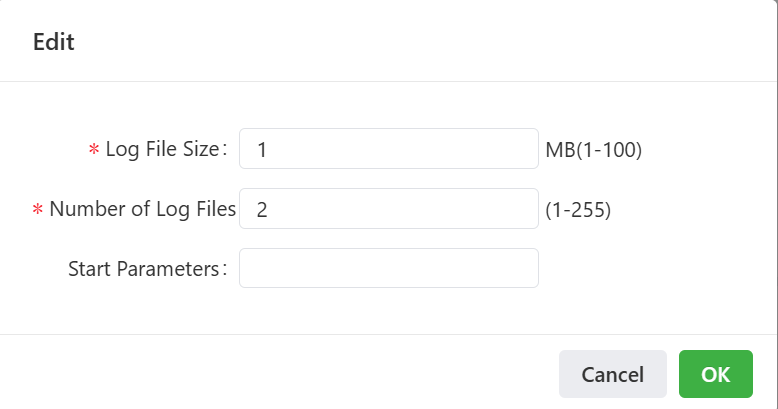Click the "Start Parameters" label text

tap(146, 268)
